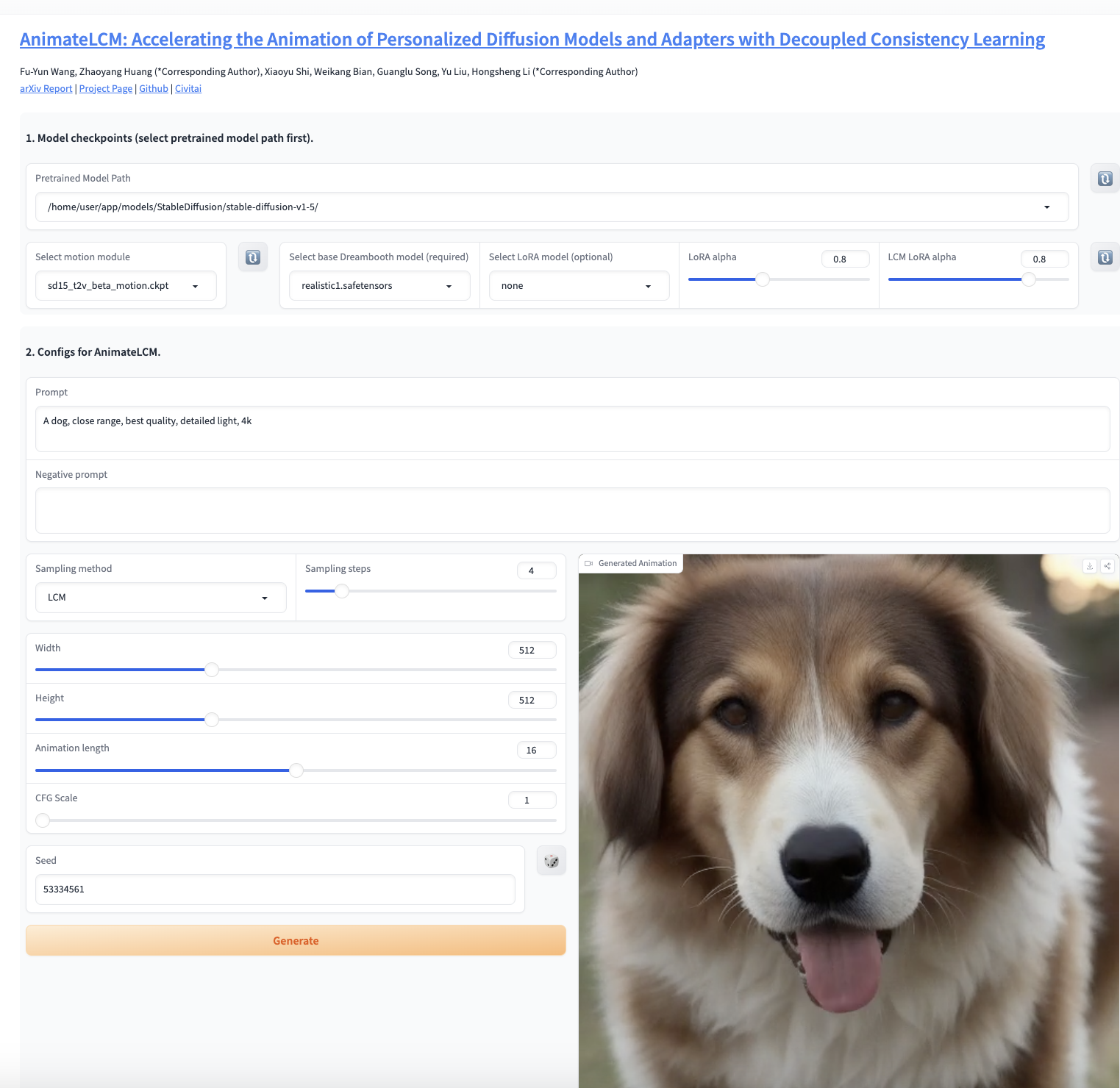Click the Animation length value box
Viewport: 1120px width, 1088px height.
tap(537, 750)
